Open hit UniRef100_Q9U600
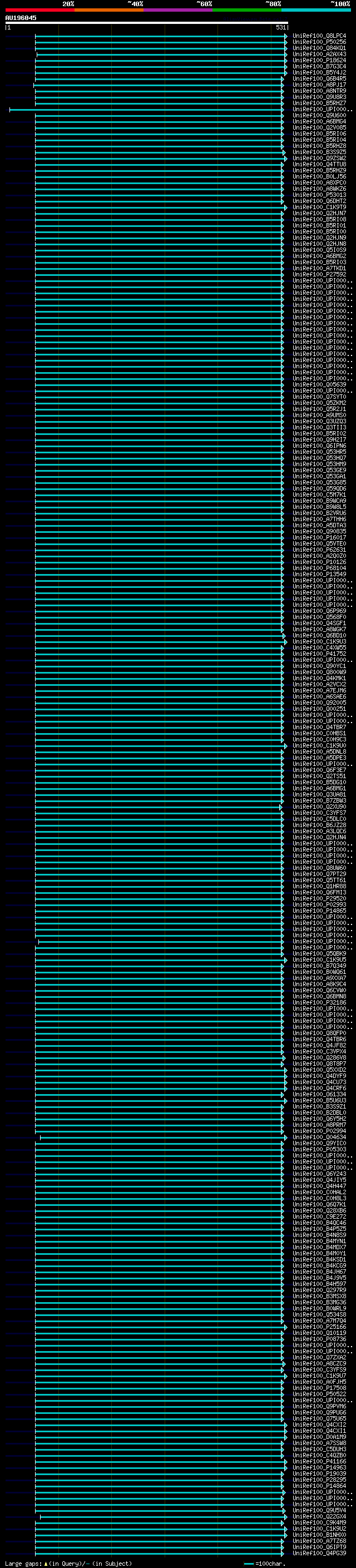 [319, 116]
